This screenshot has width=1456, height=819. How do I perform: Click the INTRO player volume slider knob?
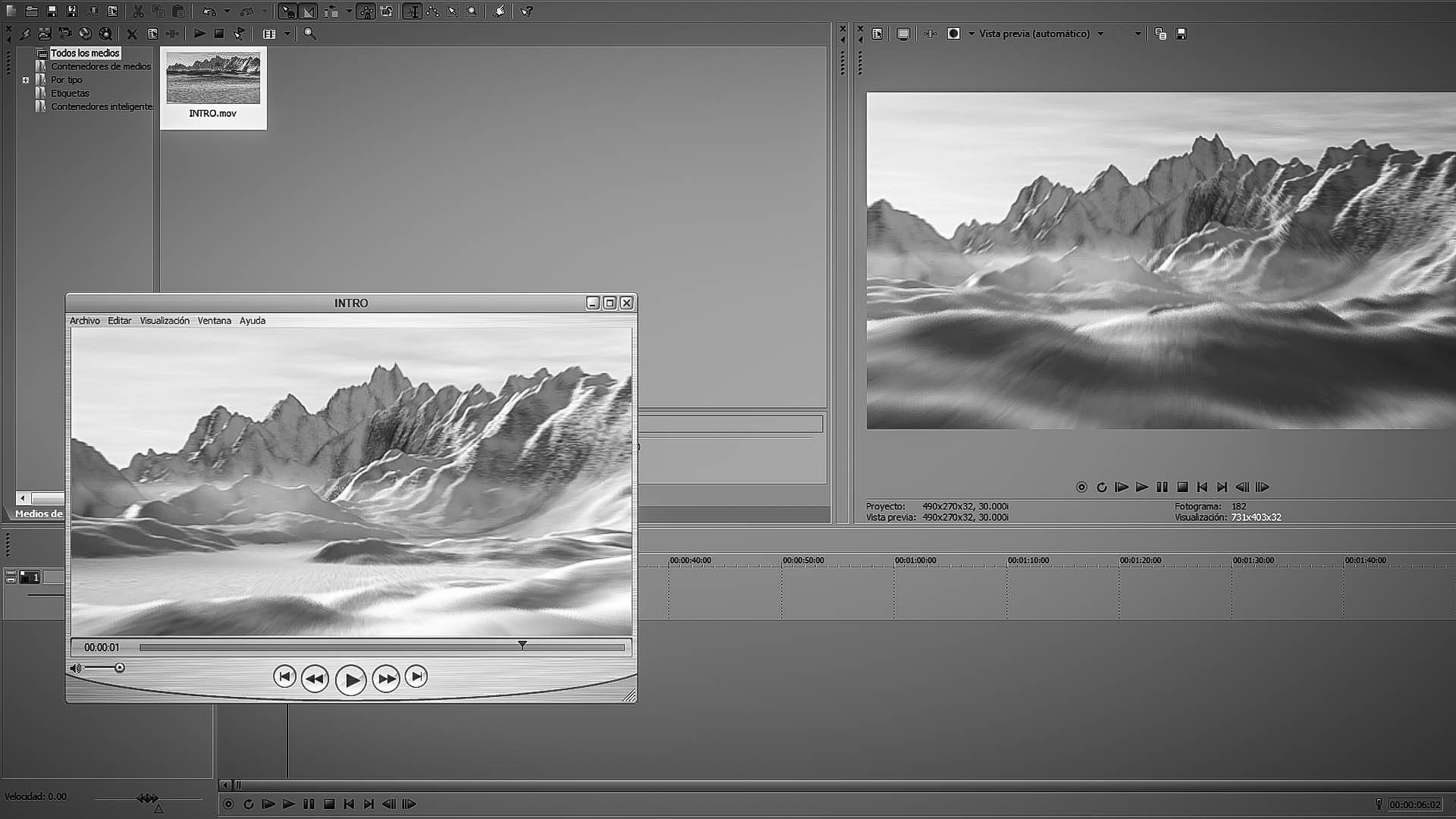point(119,668)
